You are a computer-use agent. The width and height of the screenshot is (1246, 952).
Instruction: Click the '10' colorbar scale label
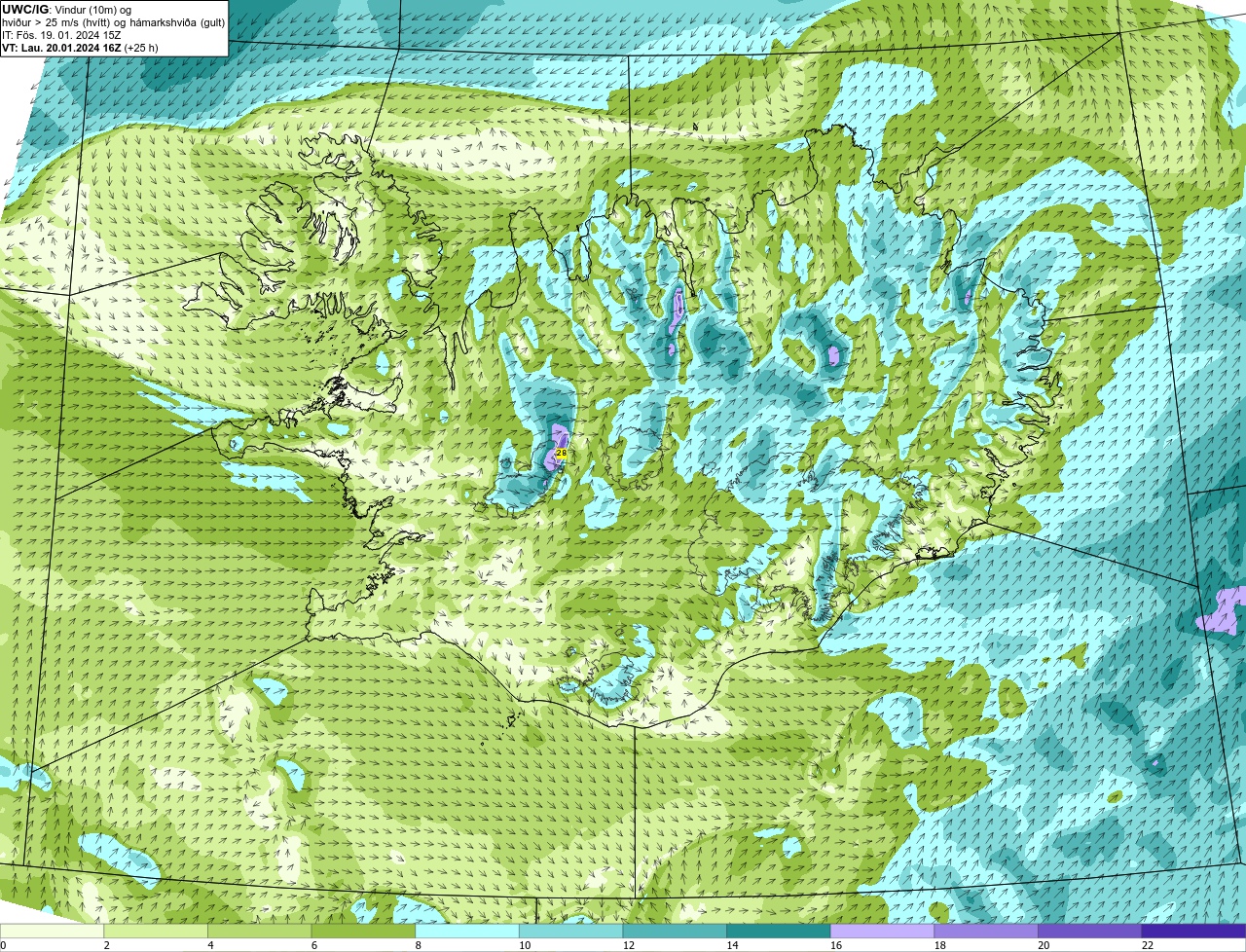525,945
